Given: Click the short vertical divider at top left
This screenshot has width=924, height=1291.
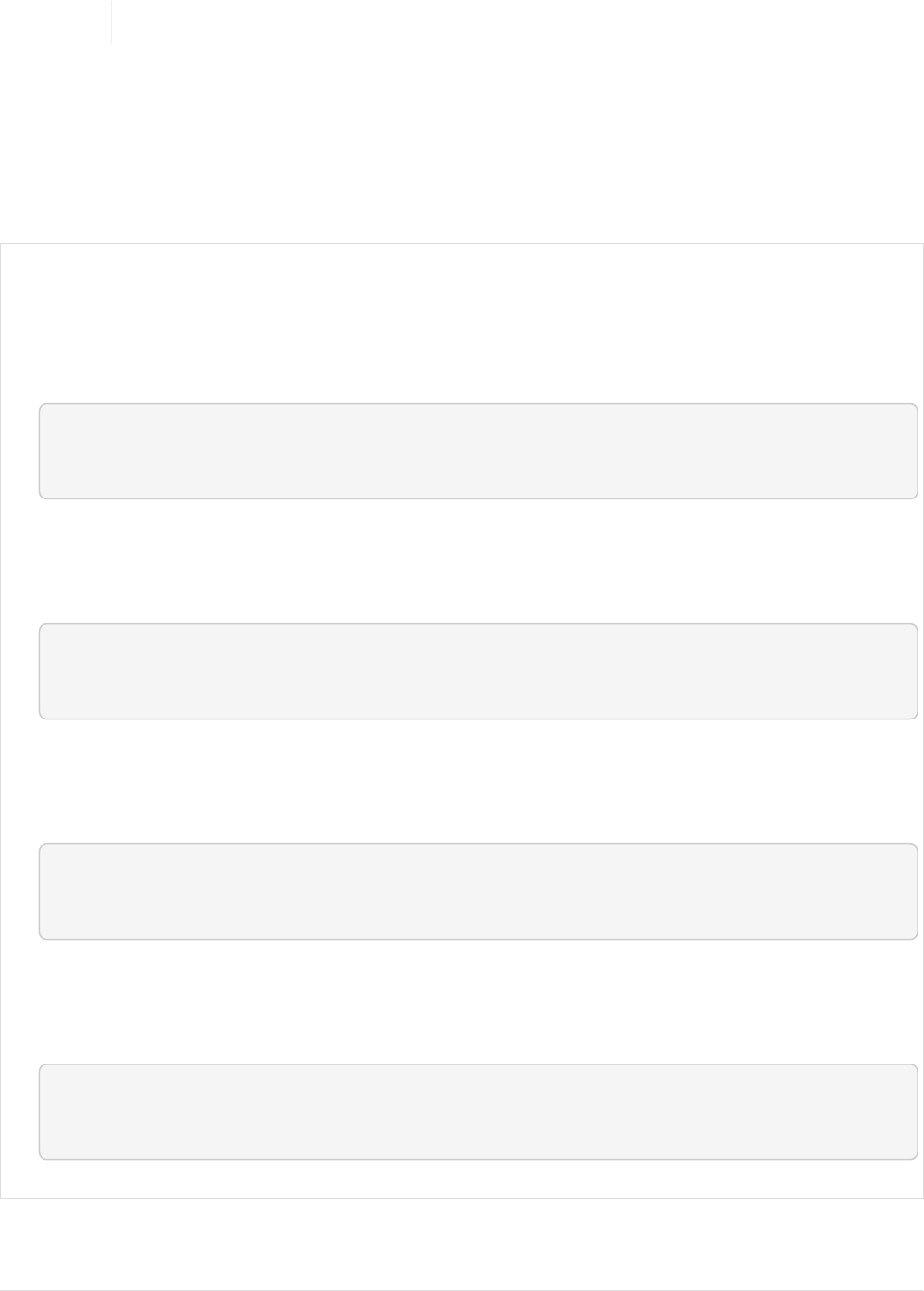Looking at the screenshot, I should click(x=112, y=22).
